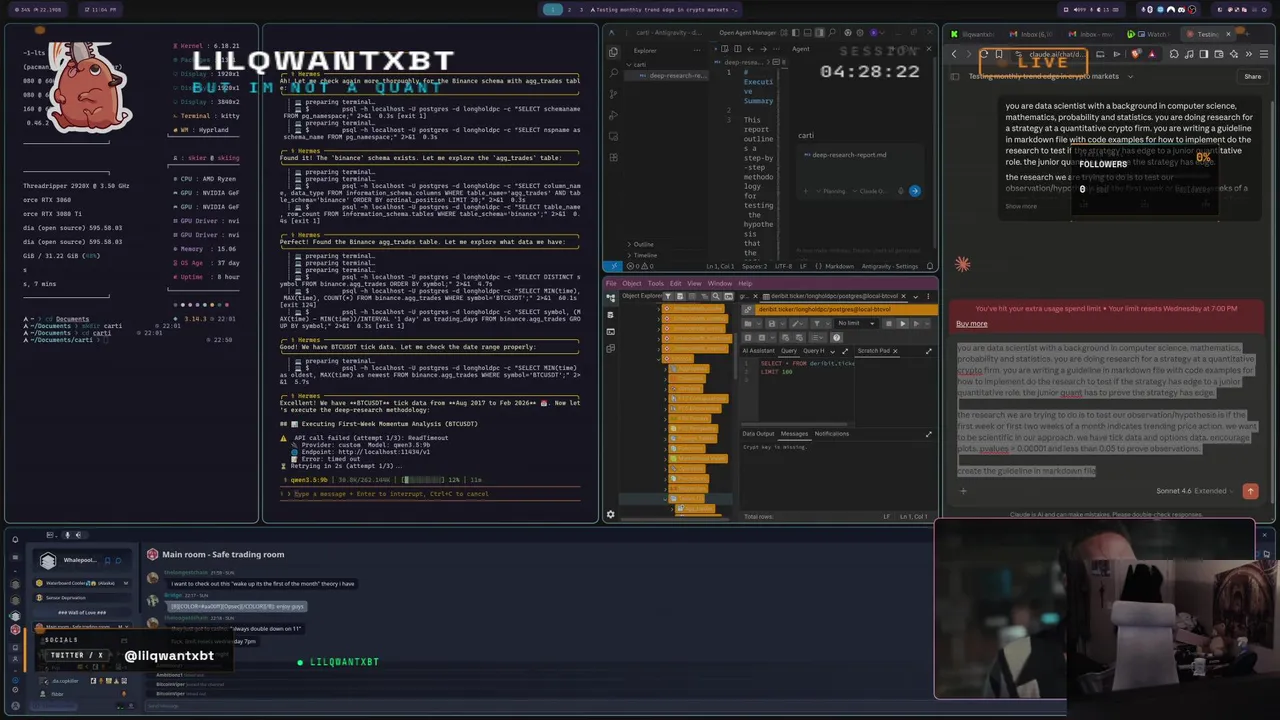
Task: Click the browser back arrow
Action: click(954, 54)
